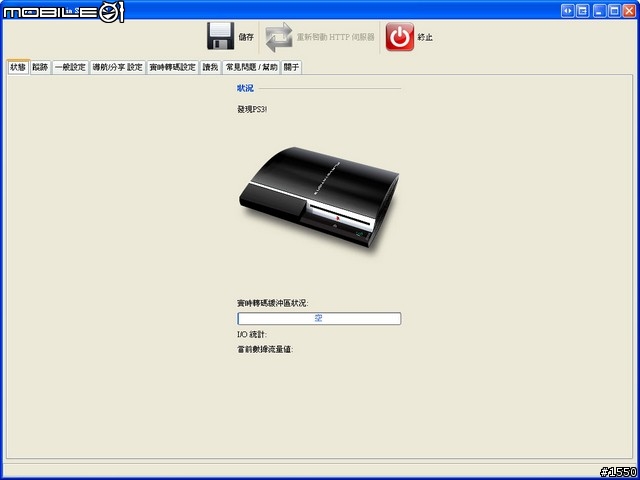Viewport: 640px width, 480px height.
Task: Click the 當前數據流量值: label
Action: [265, 349]
